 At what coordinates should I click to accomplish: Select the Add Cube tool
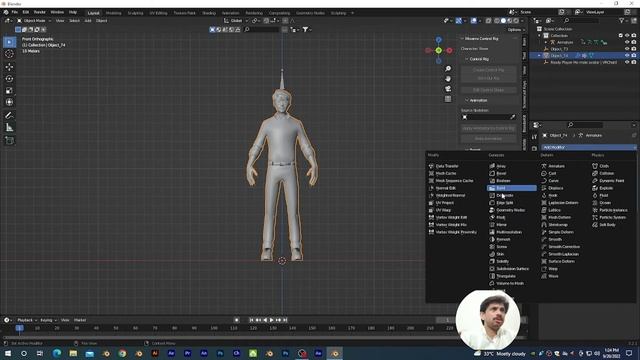pyautogui.click(x=9, y=141)
